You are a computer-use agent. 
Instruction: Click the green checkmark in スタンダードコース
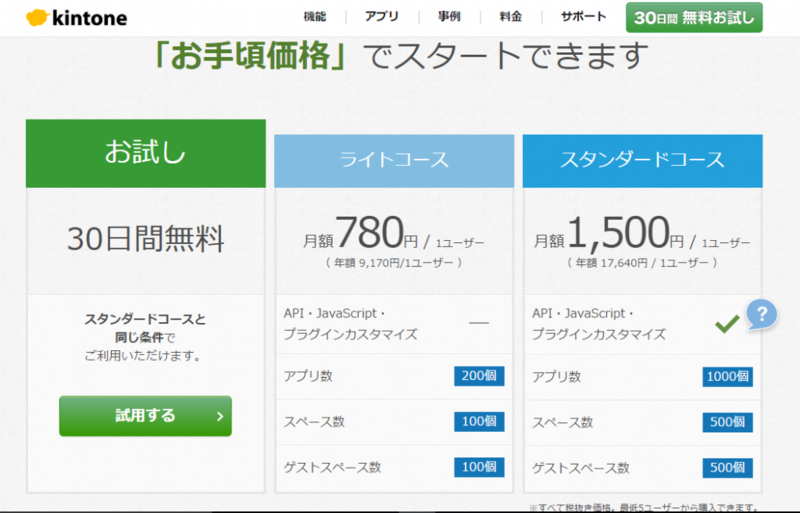pyautogui.click(x=727, y=324)
